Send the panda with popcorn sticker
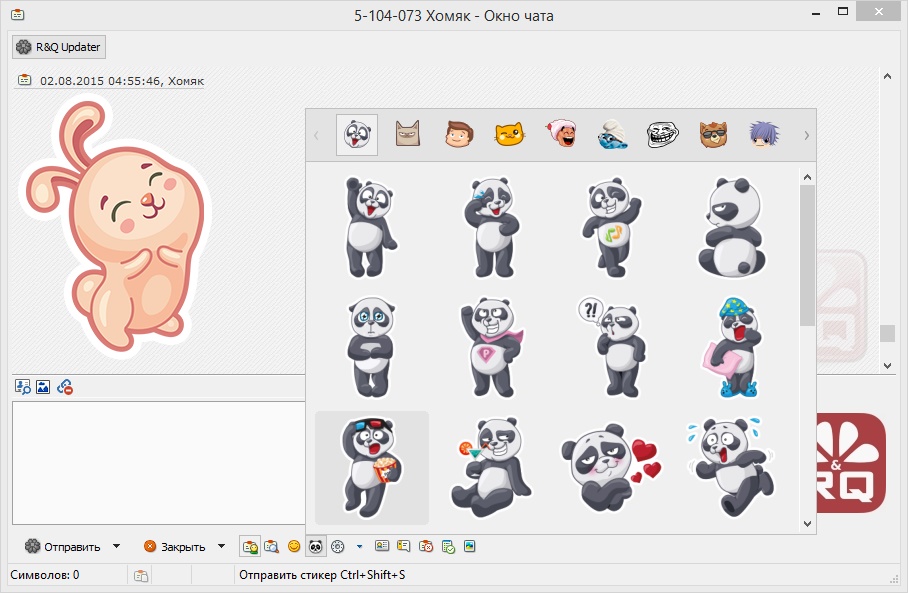The width and height of the screenshot is (908, 593). pos(371,467)
